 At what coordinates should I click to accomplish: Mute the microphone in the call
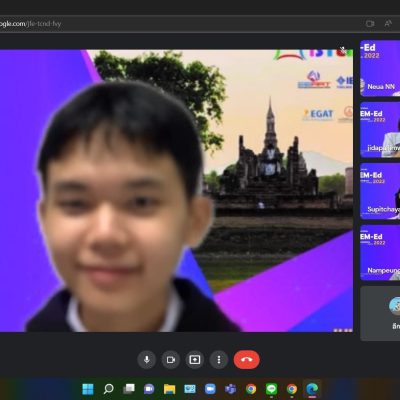tap(147, 360)
